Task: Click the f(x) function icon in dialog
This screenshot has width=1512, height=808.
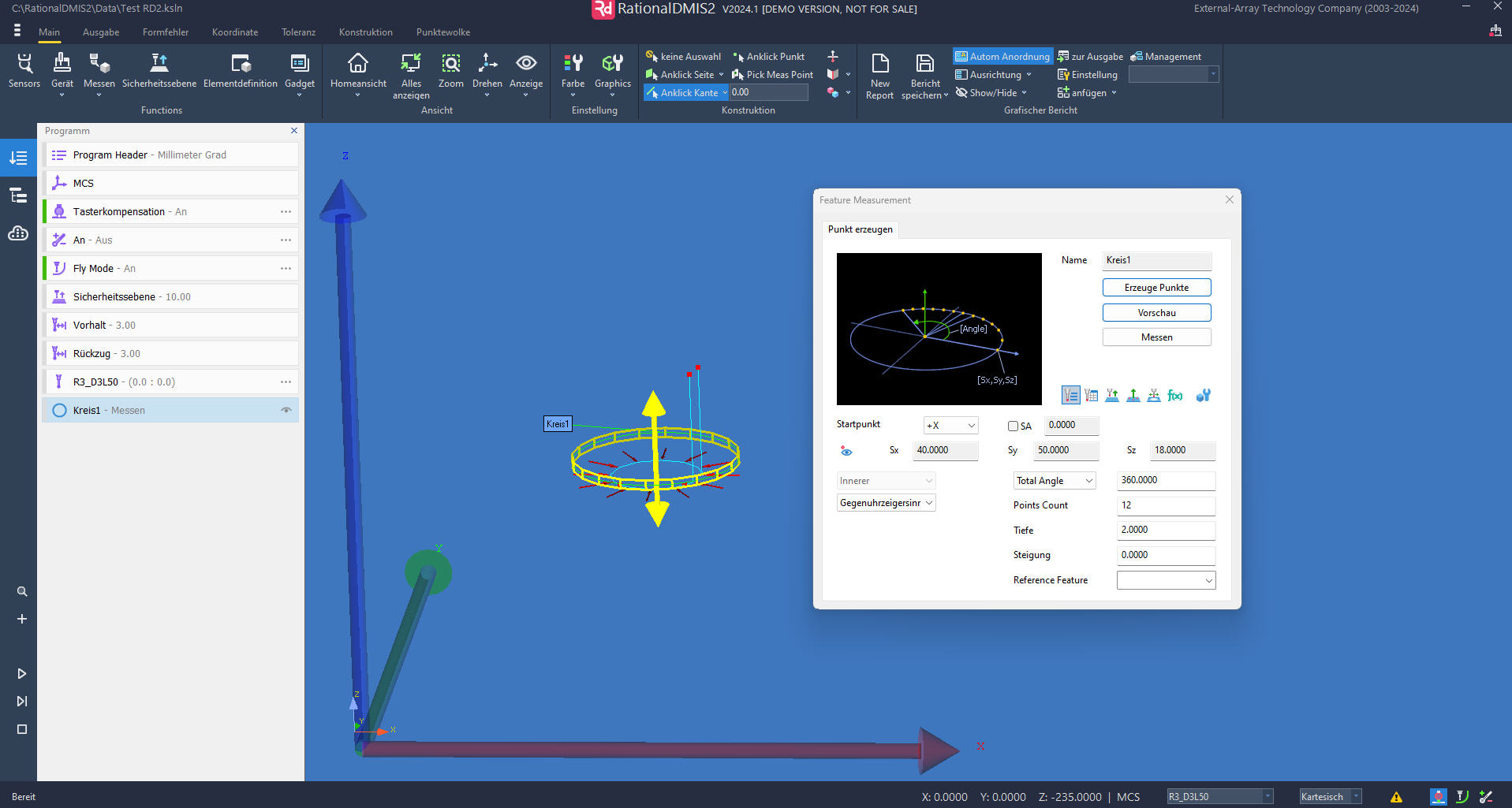Action: (x=1175, y=395)
